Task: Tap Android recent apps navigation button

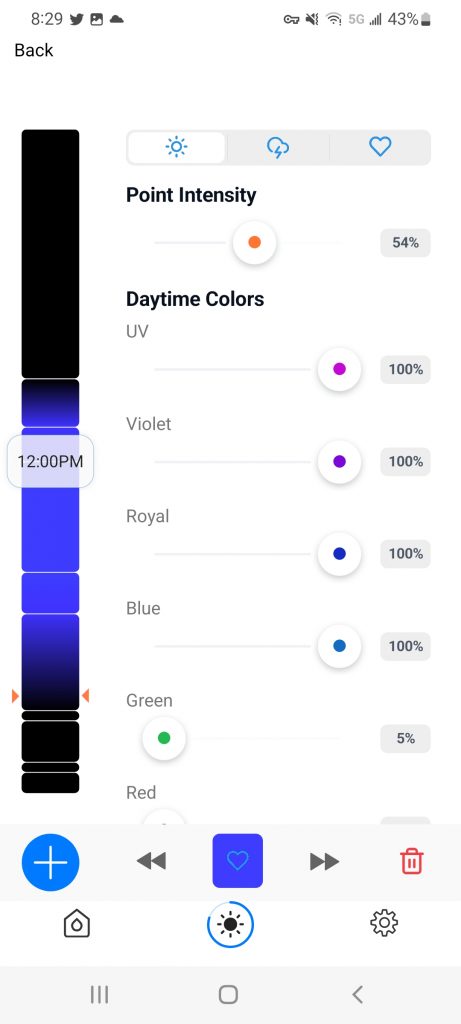Action: [x=99, y=995]
